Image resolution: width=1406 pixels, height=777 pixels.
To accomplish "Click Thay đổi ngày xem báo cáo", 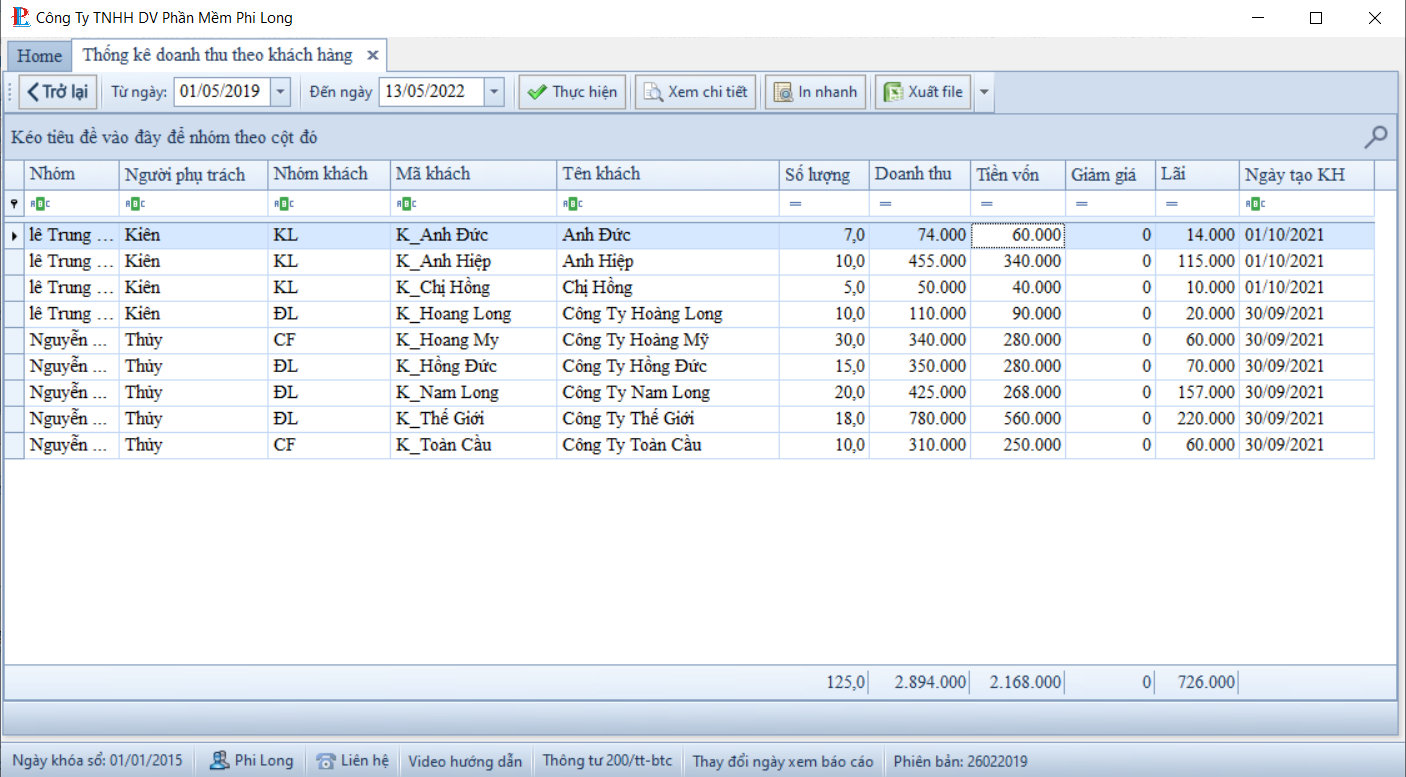I will pos(783,761).
